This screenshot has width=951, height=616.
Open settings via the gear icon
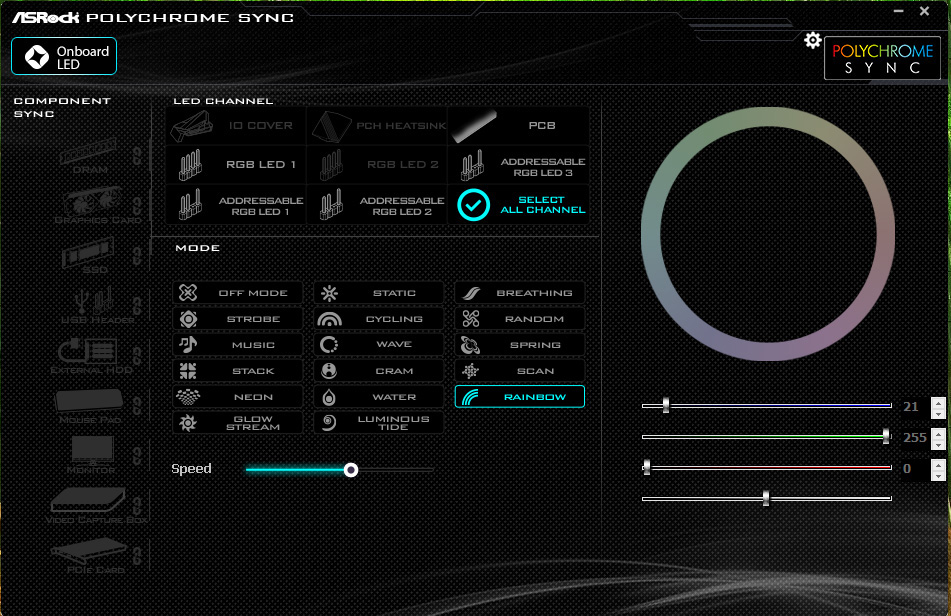pos(812,41)
